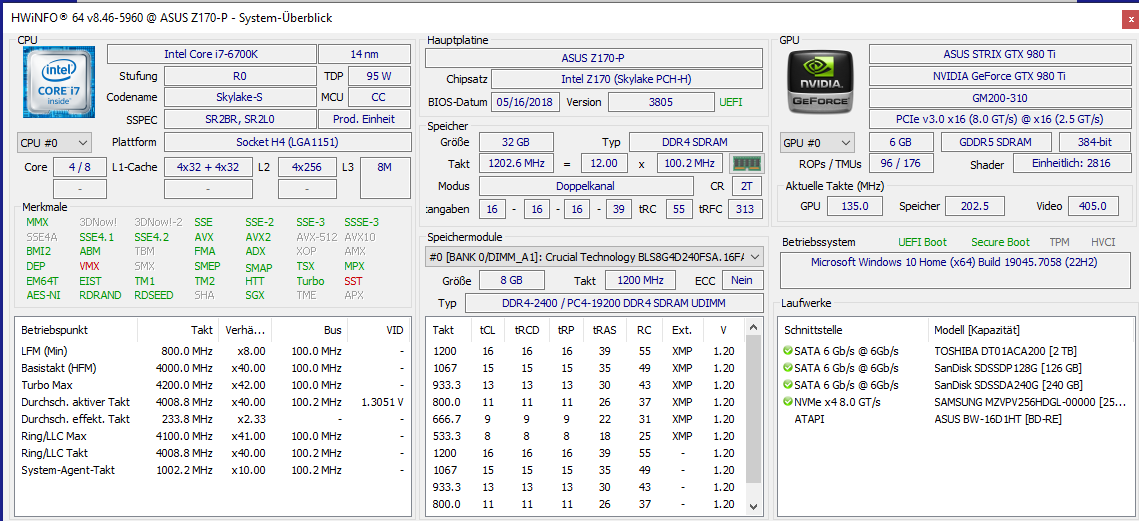Click the Doppelkanal mode field

[585, 187]
